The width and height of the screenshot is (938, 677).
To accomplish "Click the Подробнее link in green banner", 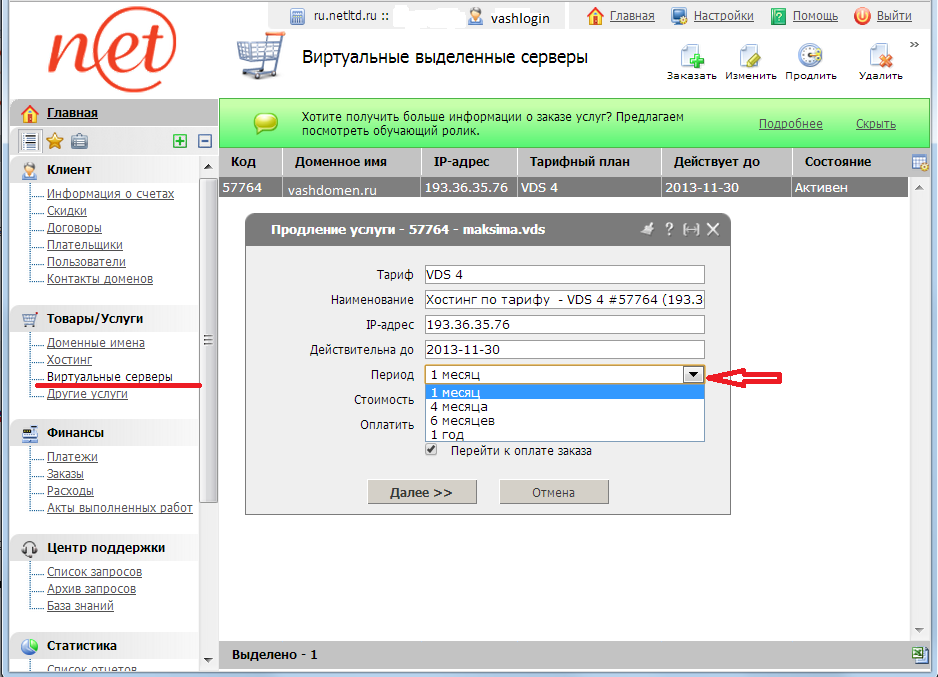I will point(790,124).
